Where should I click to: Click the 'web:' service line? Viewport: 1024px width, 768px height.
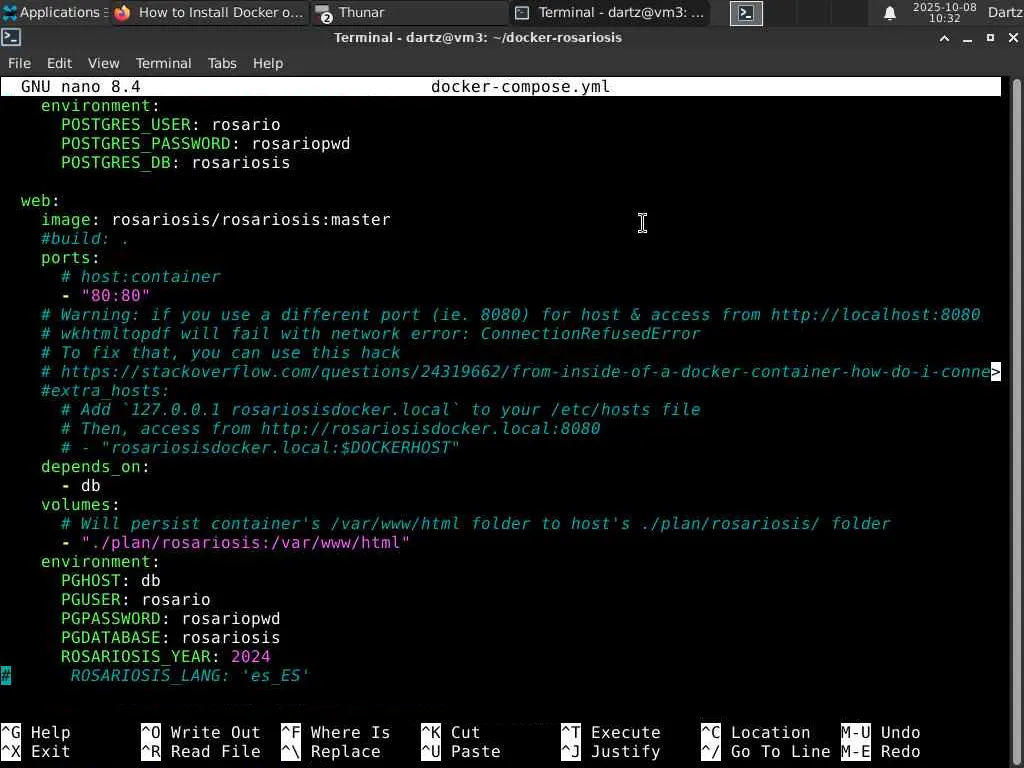(x=40, y=200)
